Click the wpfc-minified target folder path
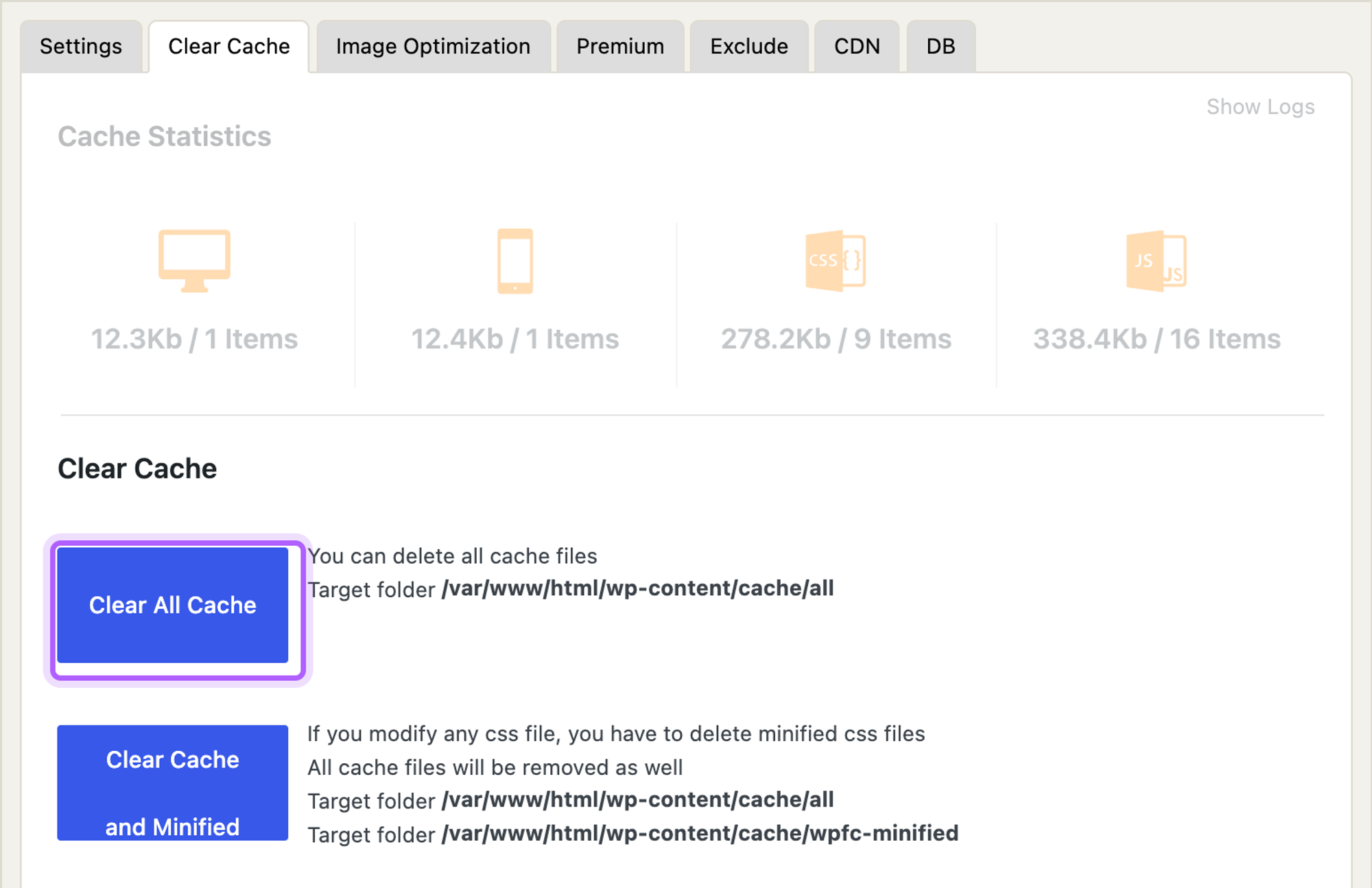1372x888 pixels. click(x=700, y=834)
